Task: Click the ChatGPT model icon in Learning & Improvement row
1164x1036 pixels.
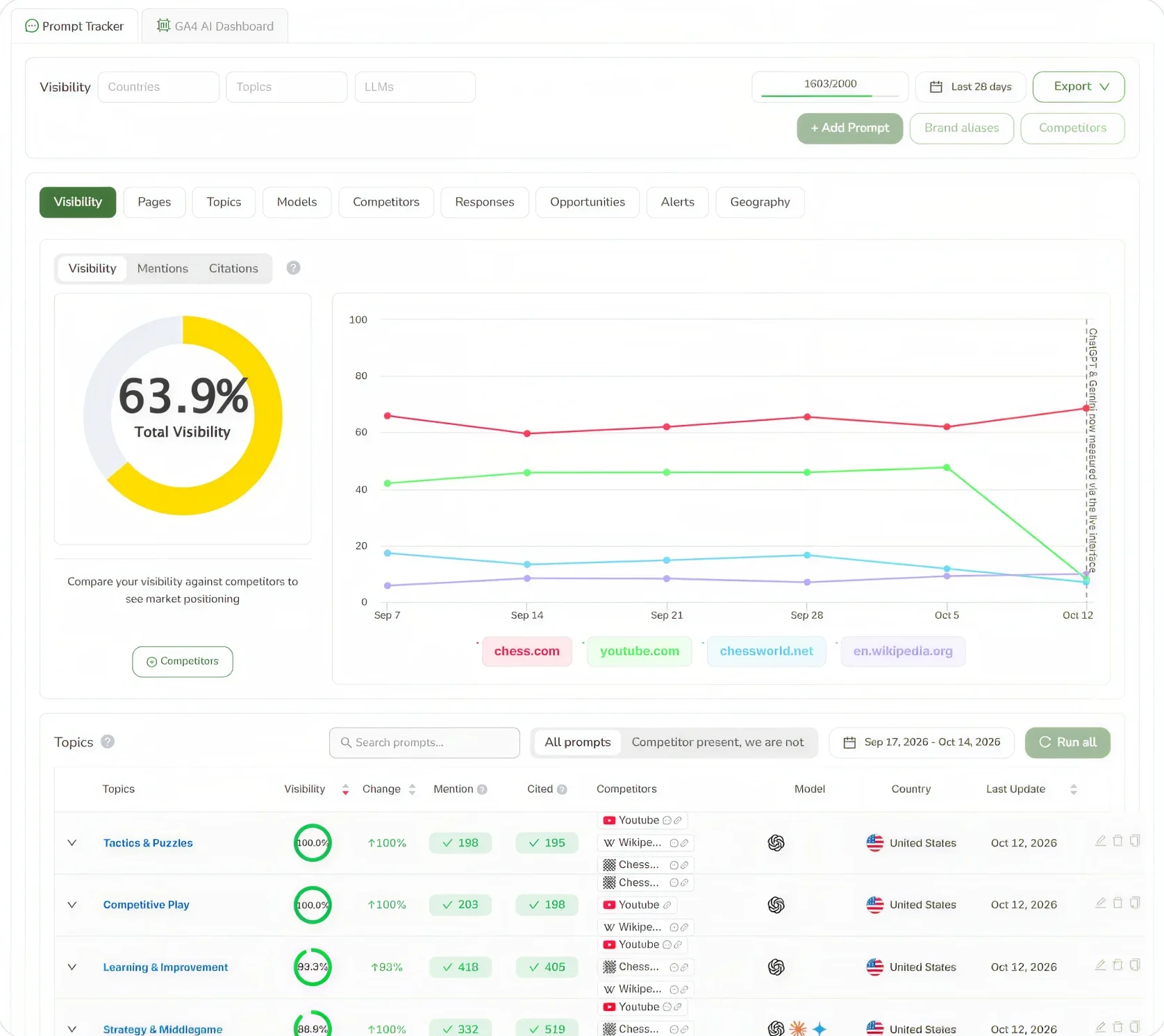Action: [x=776, y=967]
